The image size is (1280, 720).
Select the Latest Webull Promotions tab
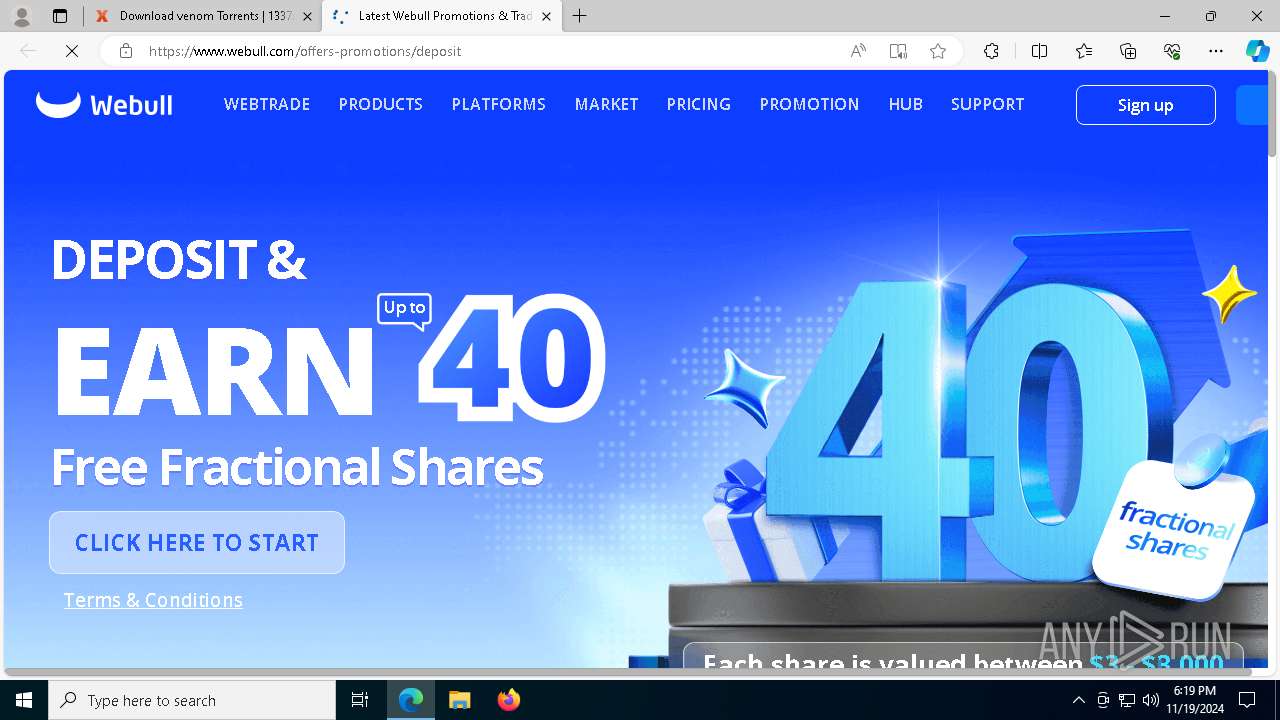441,16
